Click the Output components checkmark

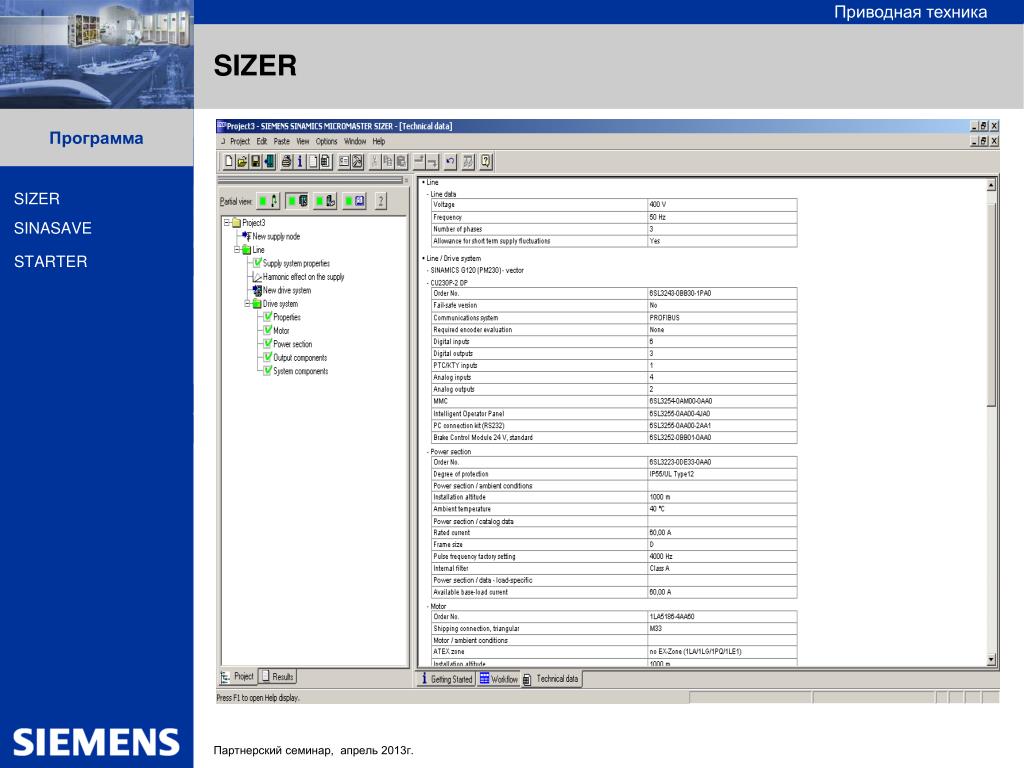pyautogui.click(x=268, y=357)
